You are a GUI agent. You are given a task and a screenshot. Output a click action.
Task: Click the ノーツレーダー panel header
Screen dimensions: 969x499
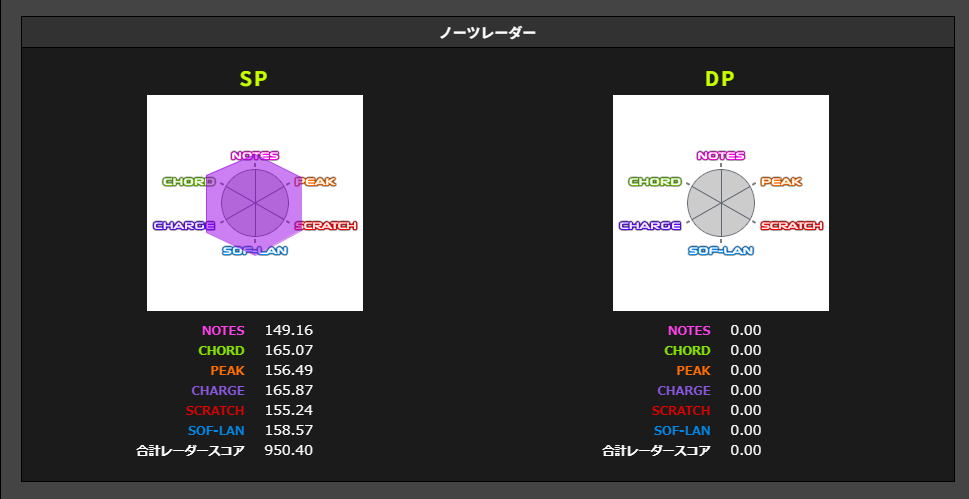[488, 32]
